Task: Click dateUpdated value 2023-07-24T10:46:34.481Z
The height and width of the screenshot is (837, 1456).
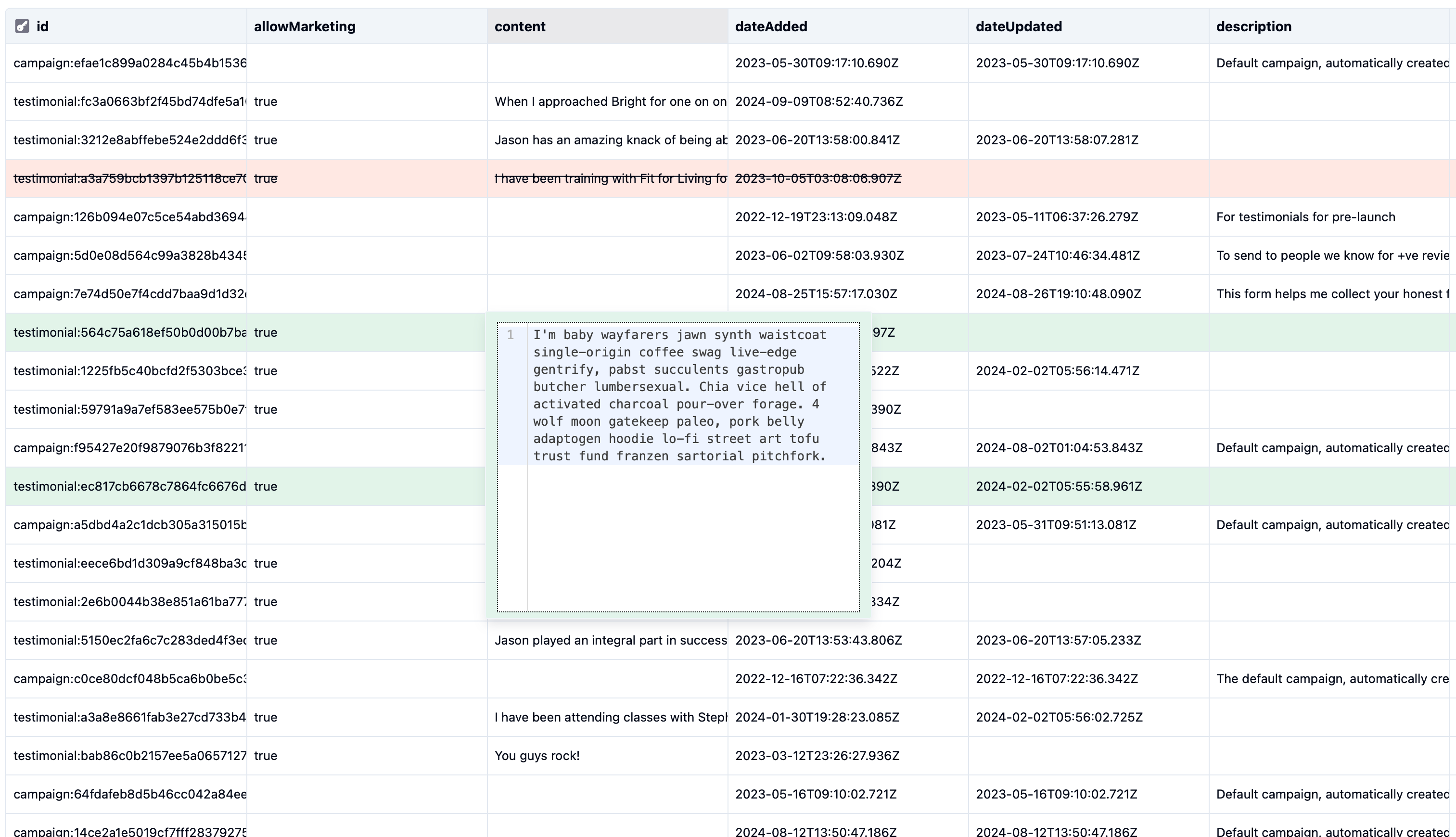Action: pos(1058,256)
